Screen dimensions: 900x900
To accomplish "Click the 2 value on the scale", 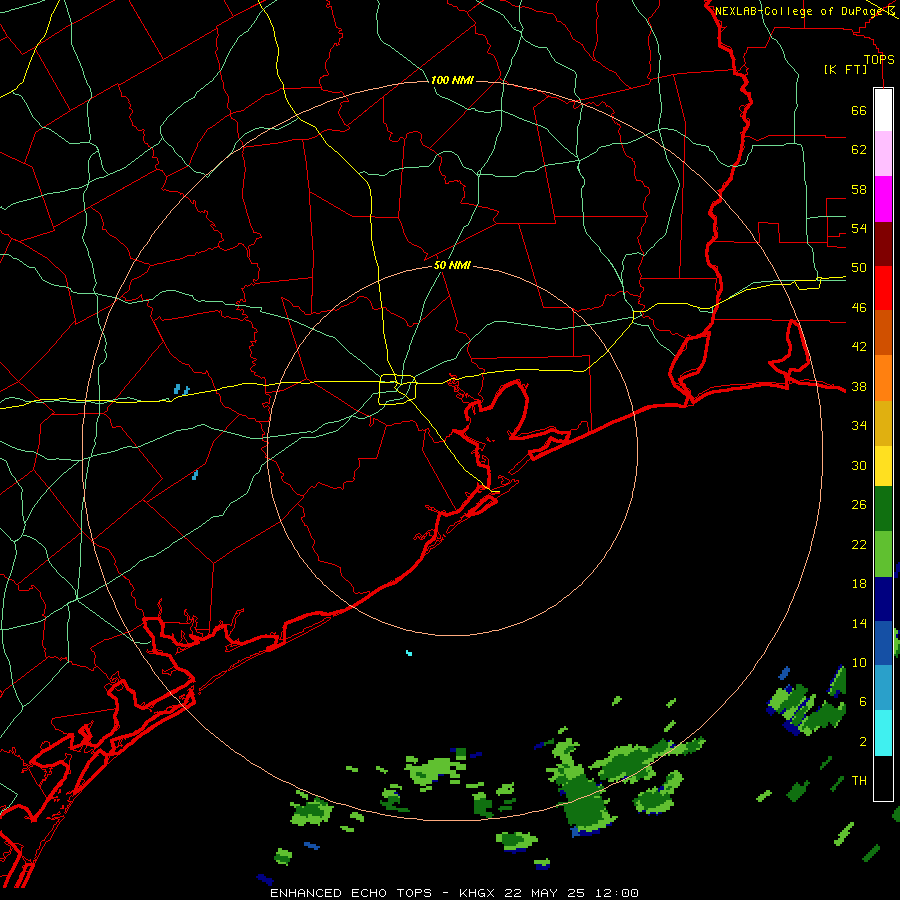I will click(863, 742).
